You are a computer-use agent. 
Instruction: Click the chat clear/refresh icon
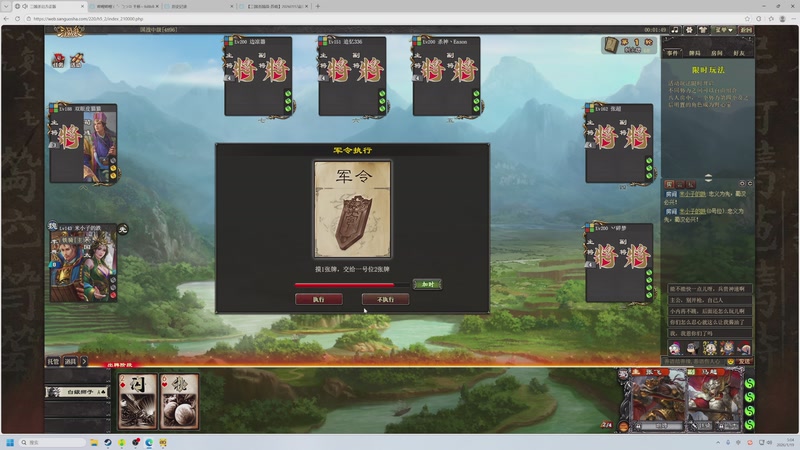pos(749,183)
